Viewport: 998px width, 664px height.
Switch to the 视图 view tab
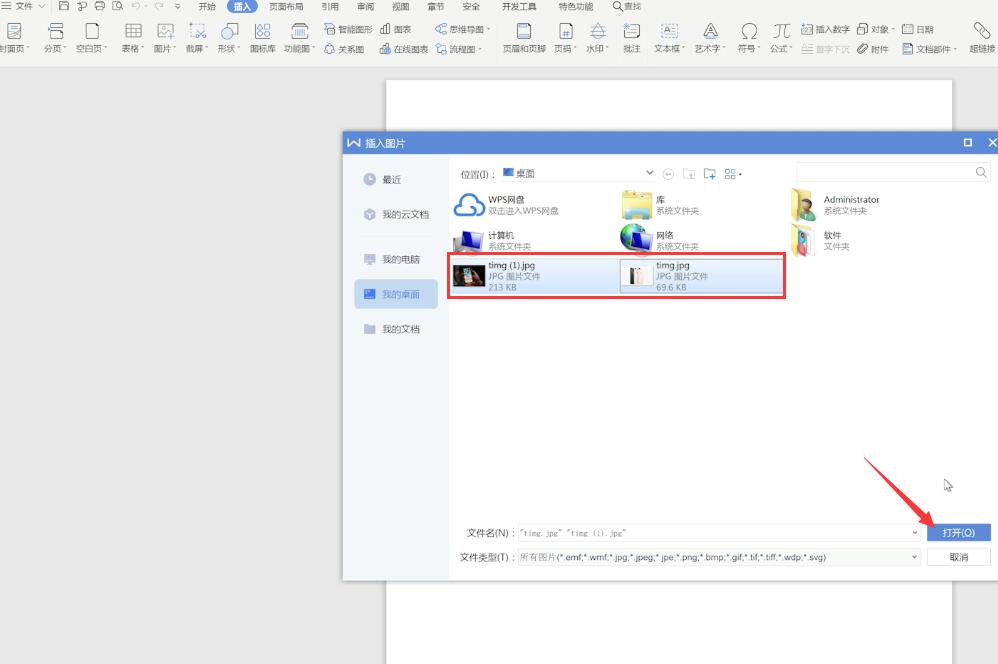pyautogui.click(x=400, y=6)
